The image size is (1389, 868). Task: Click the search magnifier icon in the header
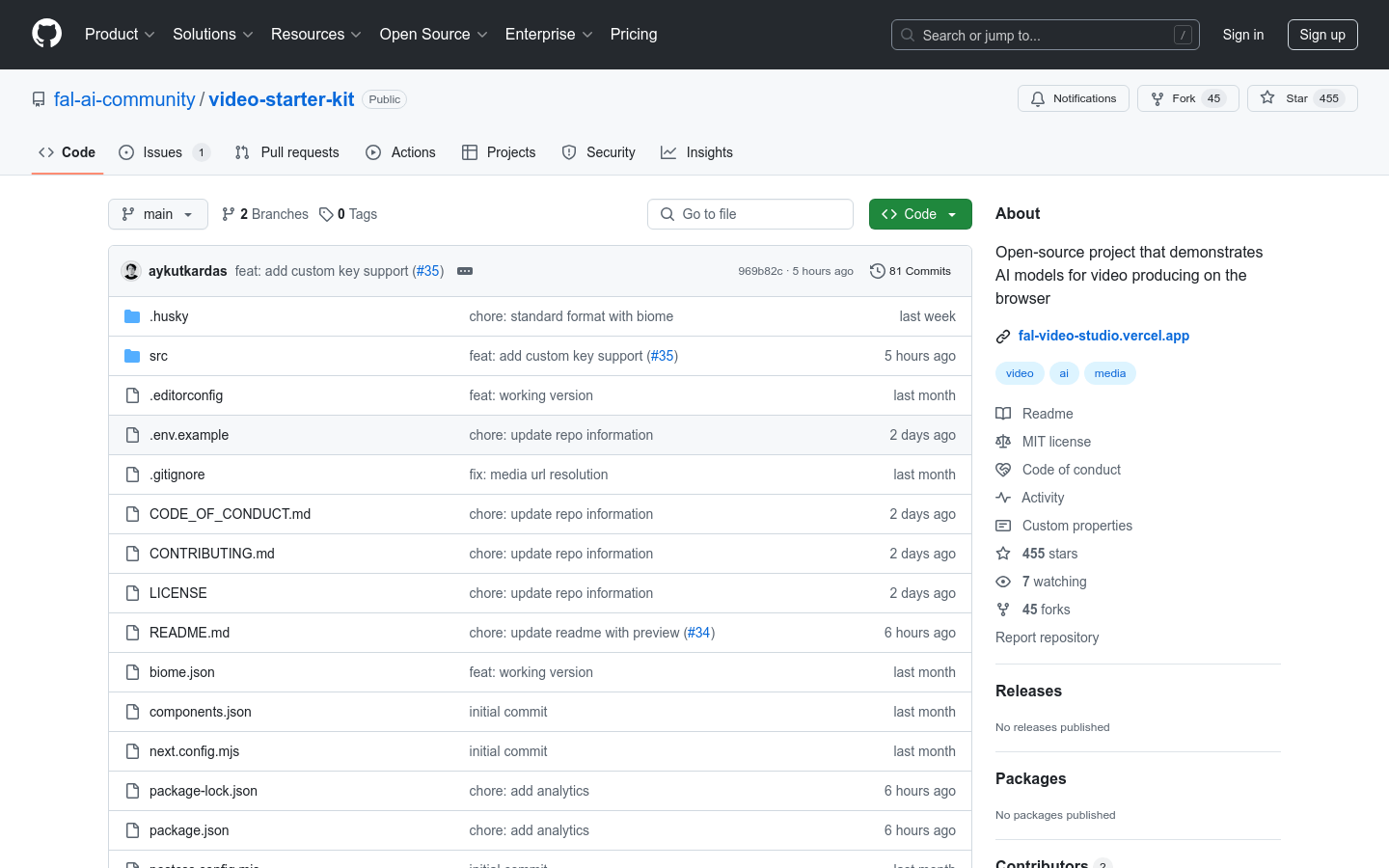(x=908, y=35)
